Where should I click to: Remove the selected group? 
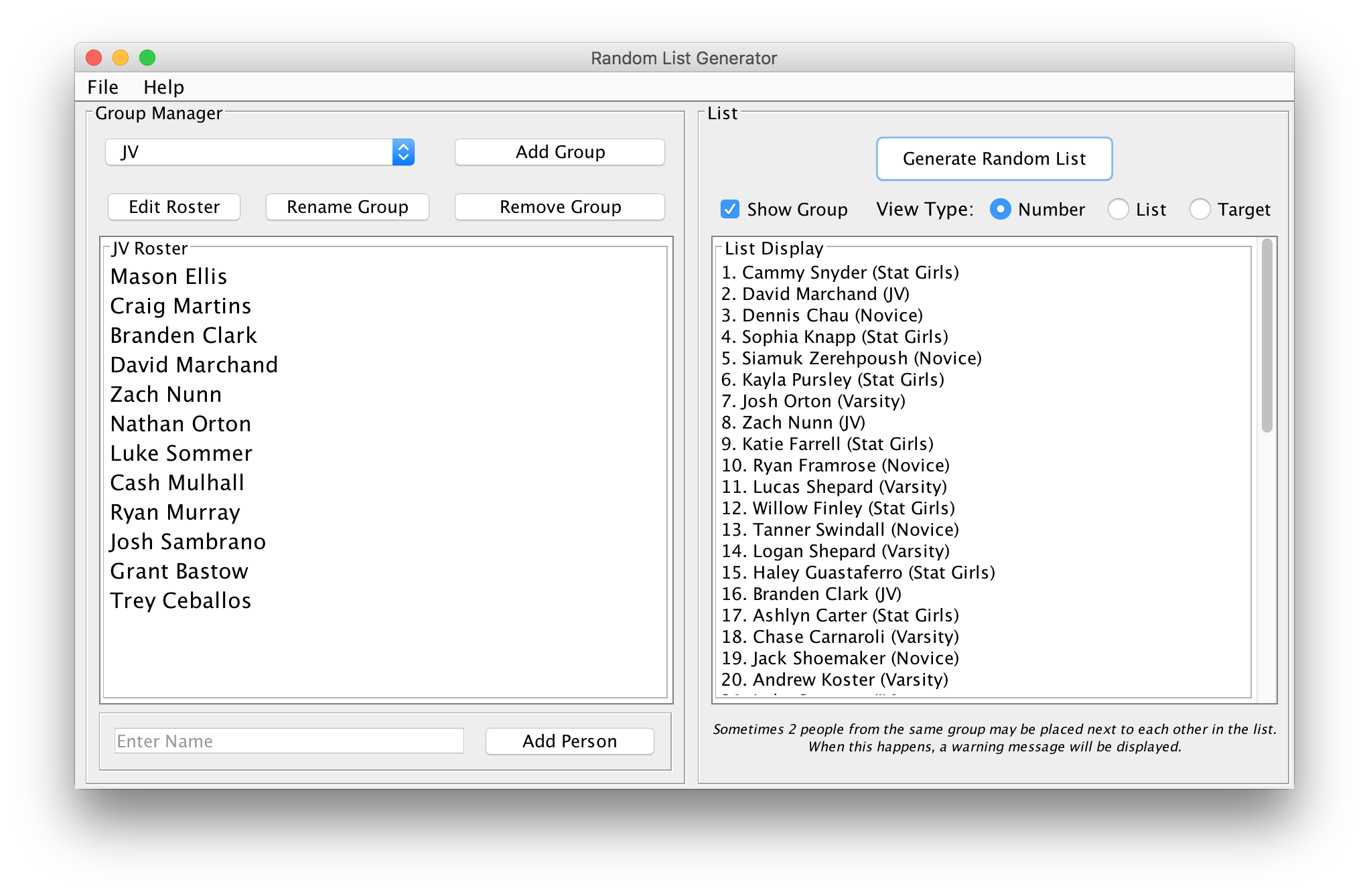pyautogui.click(x=560, y=207)
